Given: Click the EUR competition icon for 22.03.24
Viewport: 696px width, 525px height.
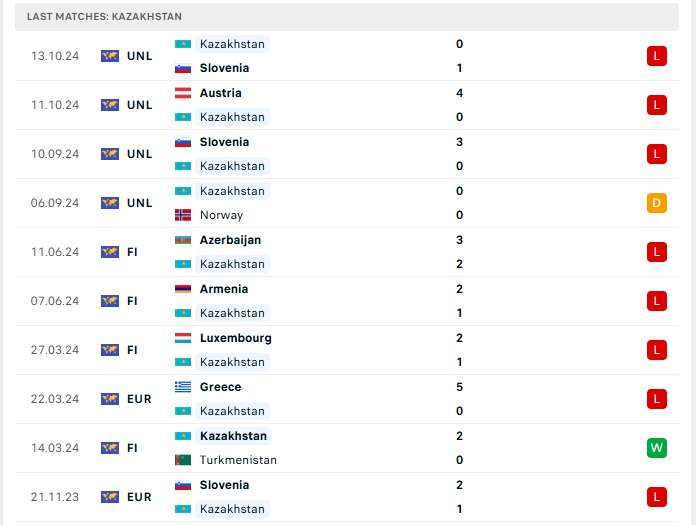Looking at the screenshot, I should click(x=110, y=399).
